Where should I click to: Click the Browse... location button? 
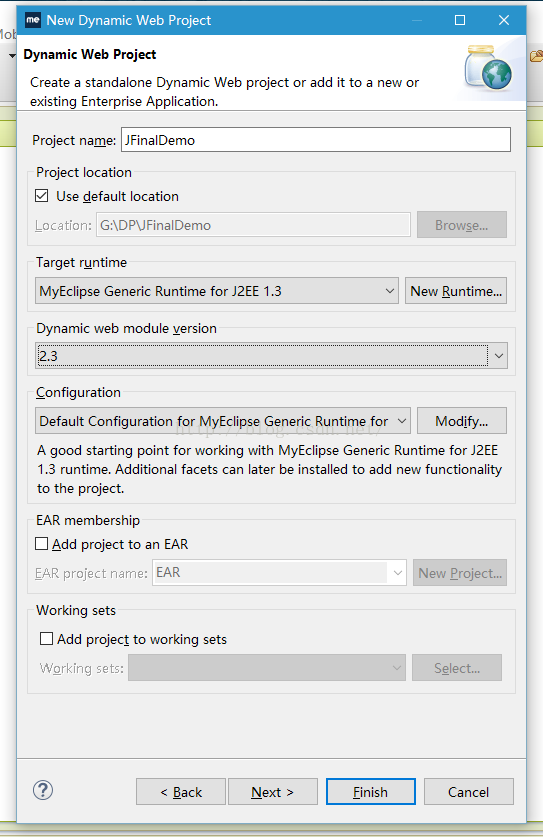tap(462, 225)
